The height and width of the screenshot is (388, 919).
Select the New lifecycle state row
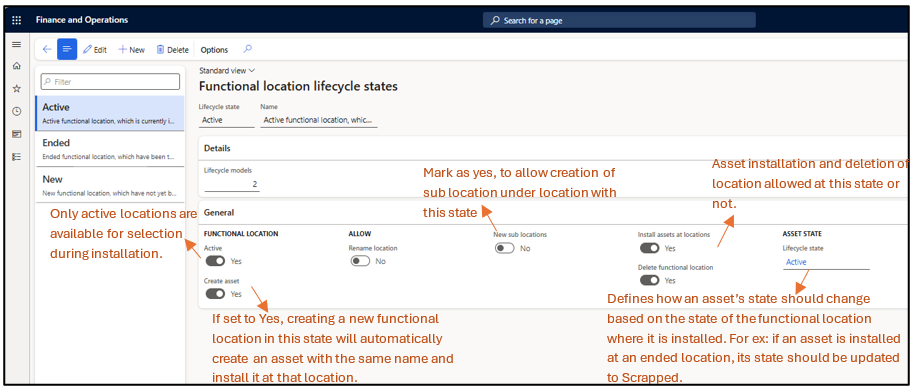[110, 185]
